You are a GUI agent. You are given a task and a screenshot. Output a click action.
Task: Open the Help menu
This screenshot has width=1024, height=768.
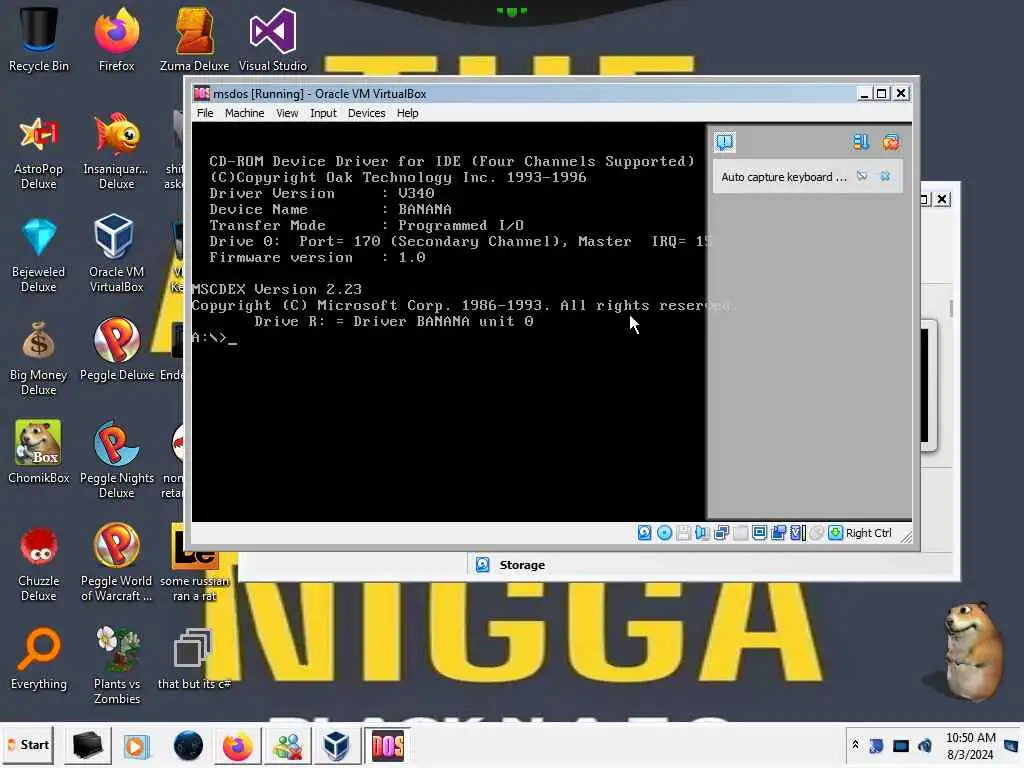408,113
